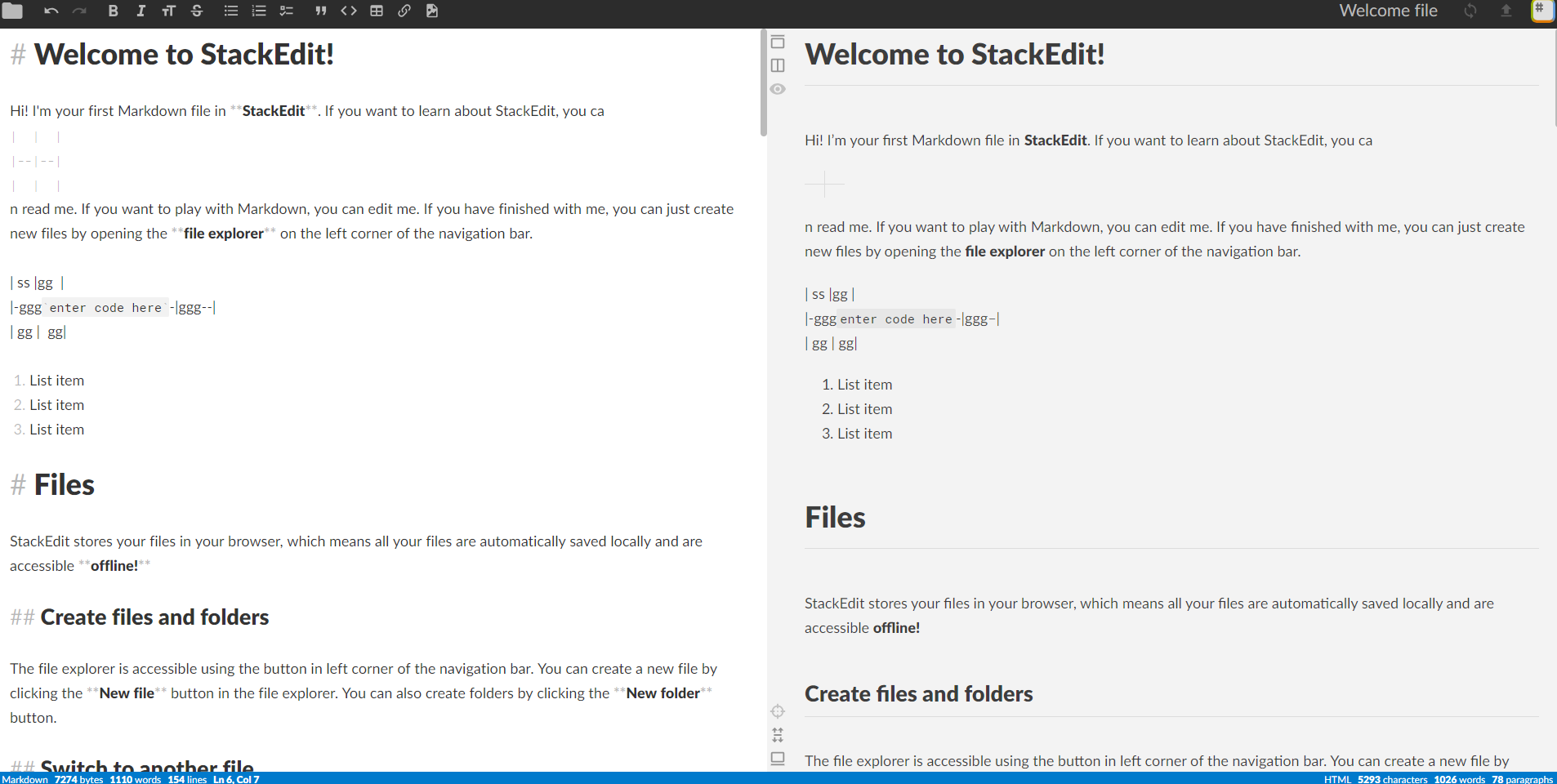Insert a table
1557x784 pixels.
(x=377, y=11)
